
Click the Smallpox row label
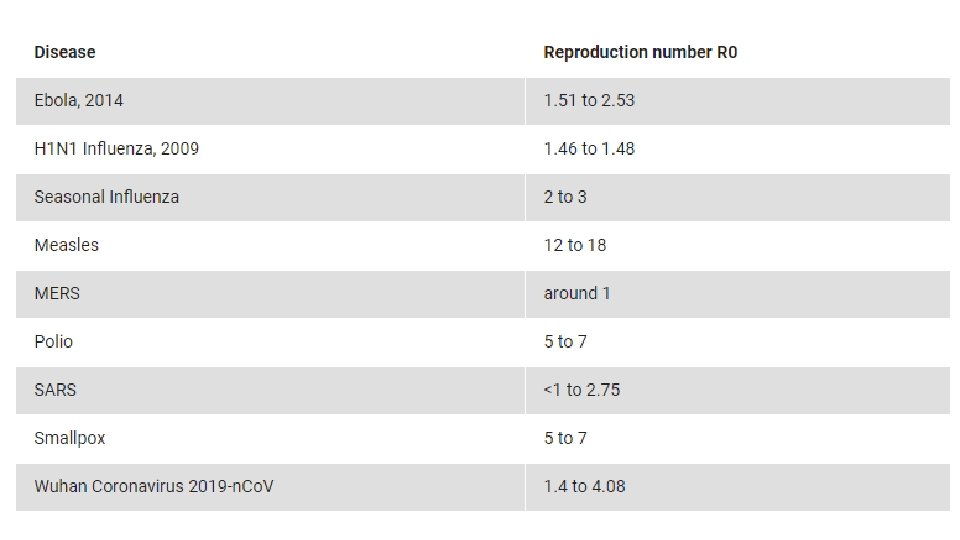pos(70,438)
